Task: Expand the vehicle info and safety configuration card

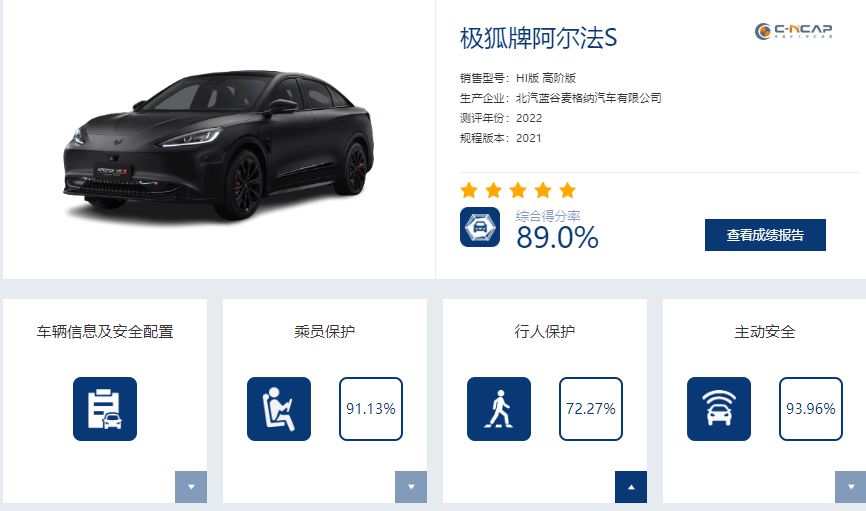Action: [191, 487]
